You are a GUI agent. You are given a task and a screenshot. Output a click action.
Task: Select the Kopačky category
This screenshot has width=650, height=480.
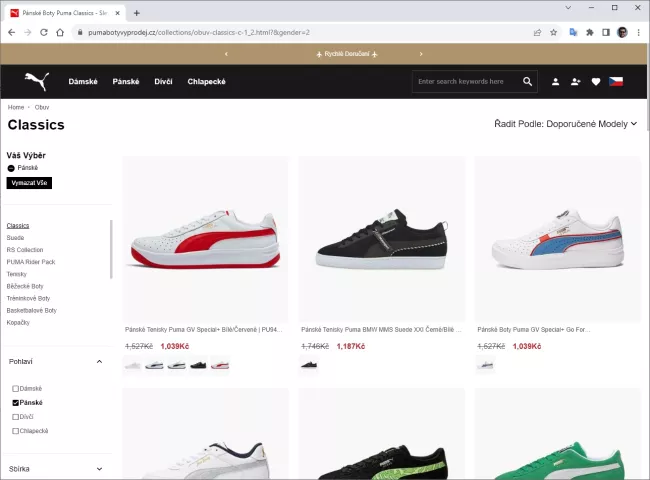[x=18, y=322]
